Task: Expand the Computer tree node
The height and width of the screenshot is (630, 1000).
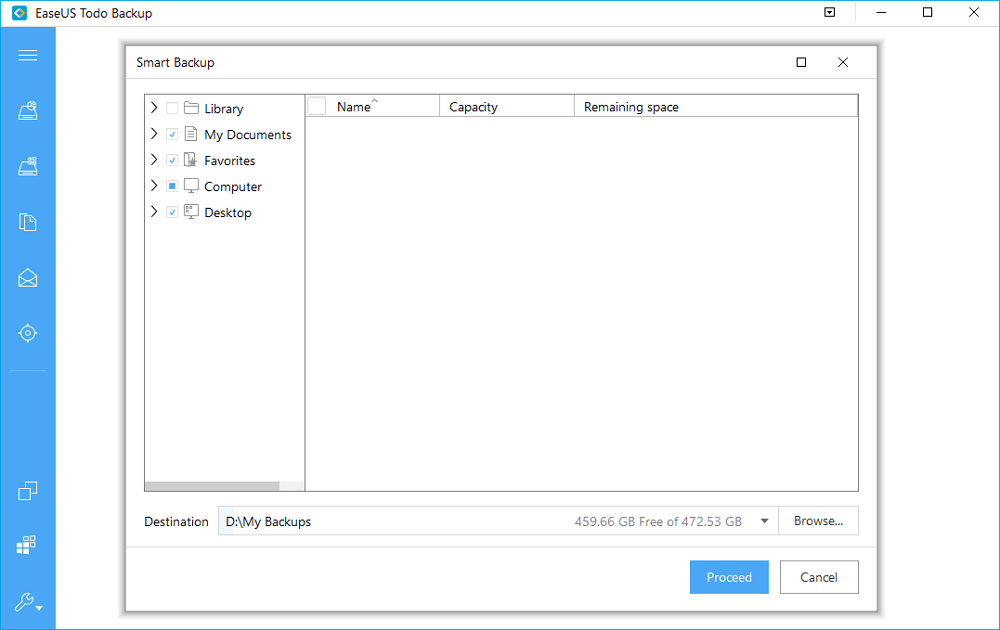Action: [x=154, y=186]
